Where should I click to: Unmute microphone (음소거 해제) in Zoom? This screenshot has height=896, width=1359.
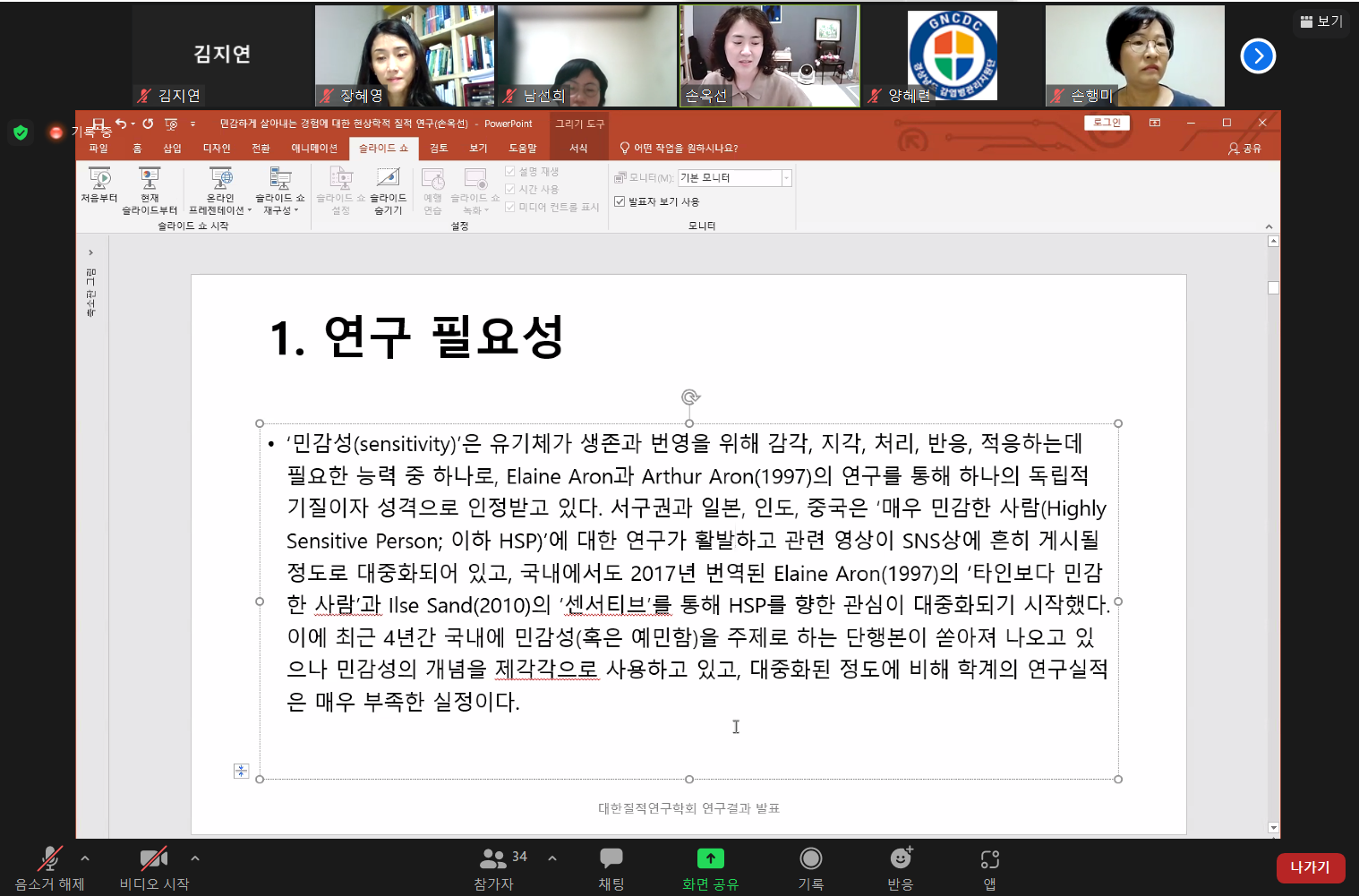(49, 868)
